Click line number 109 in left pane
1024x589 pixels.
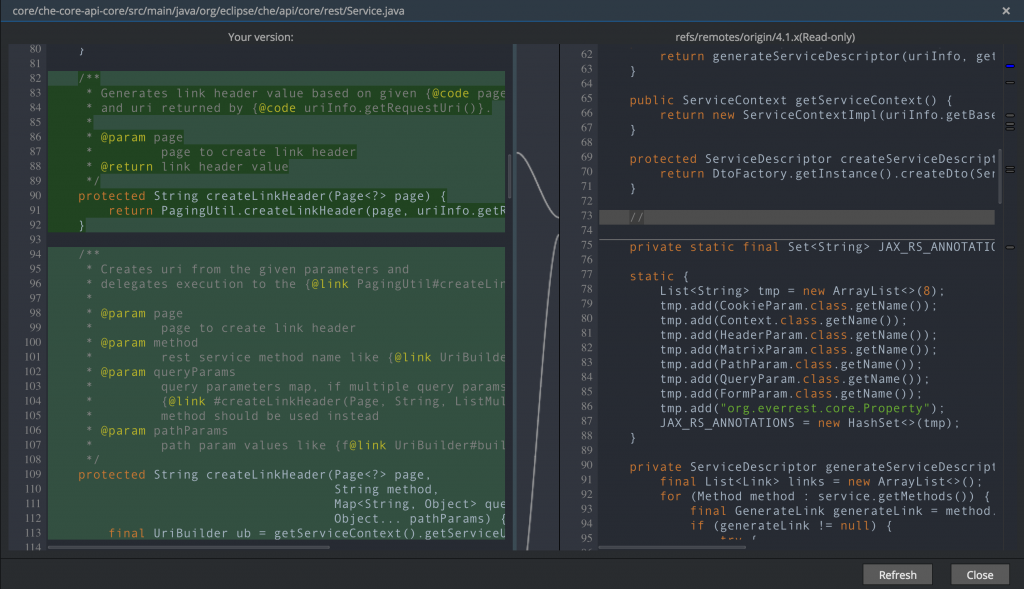point(32,474)
